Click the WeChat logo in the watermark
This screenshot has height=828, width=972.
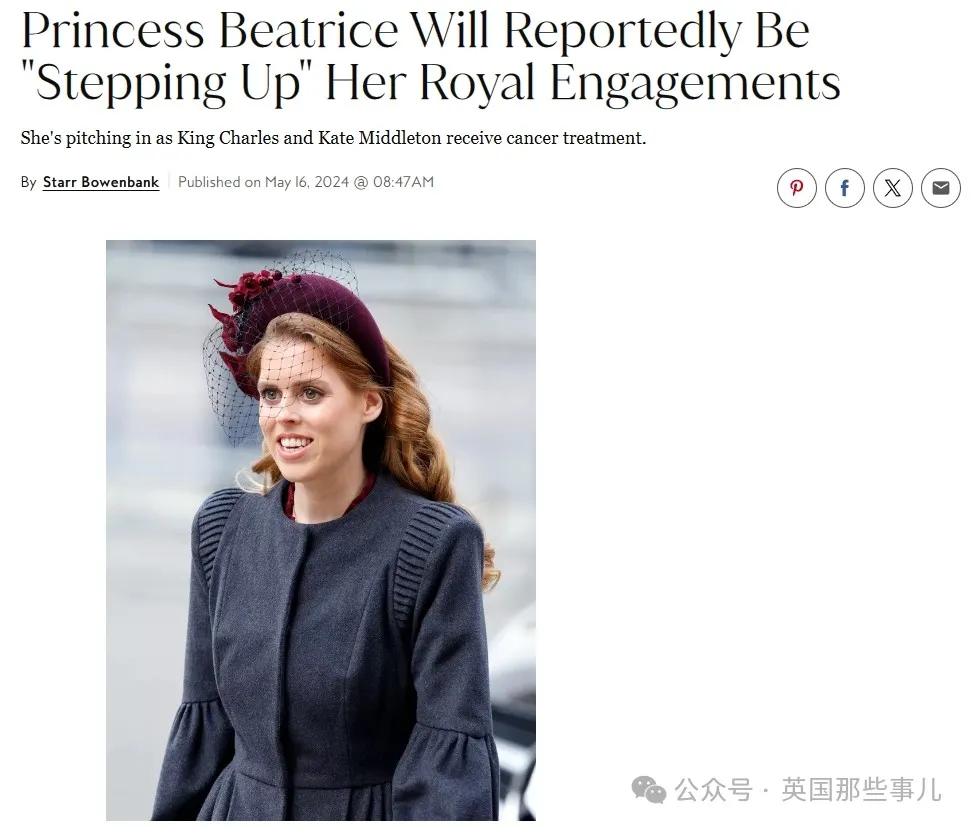pyautogui.click(x=648, y=789)
